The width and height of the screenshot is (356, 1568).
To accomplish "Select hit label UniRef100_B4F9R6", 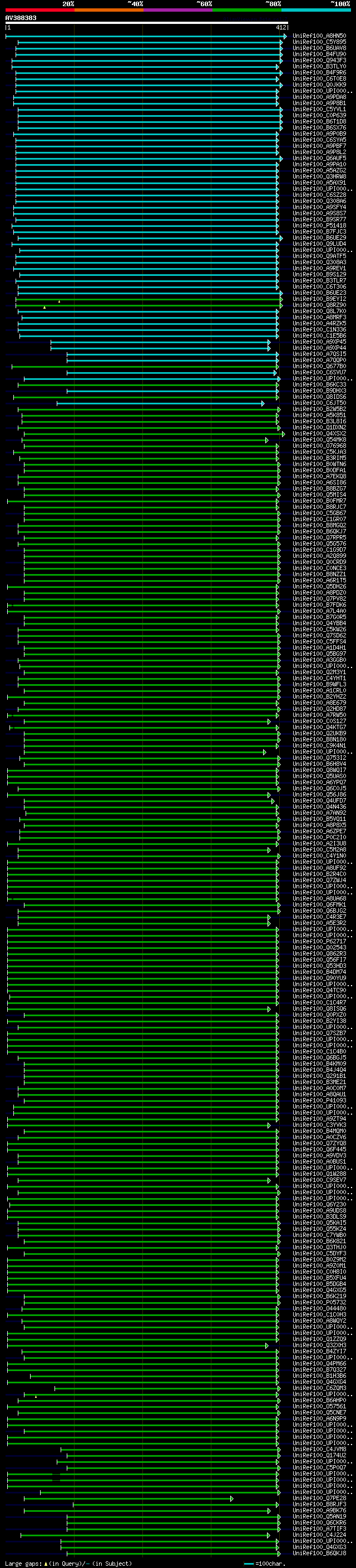I will pyautogui.click(x=319, y=72).
